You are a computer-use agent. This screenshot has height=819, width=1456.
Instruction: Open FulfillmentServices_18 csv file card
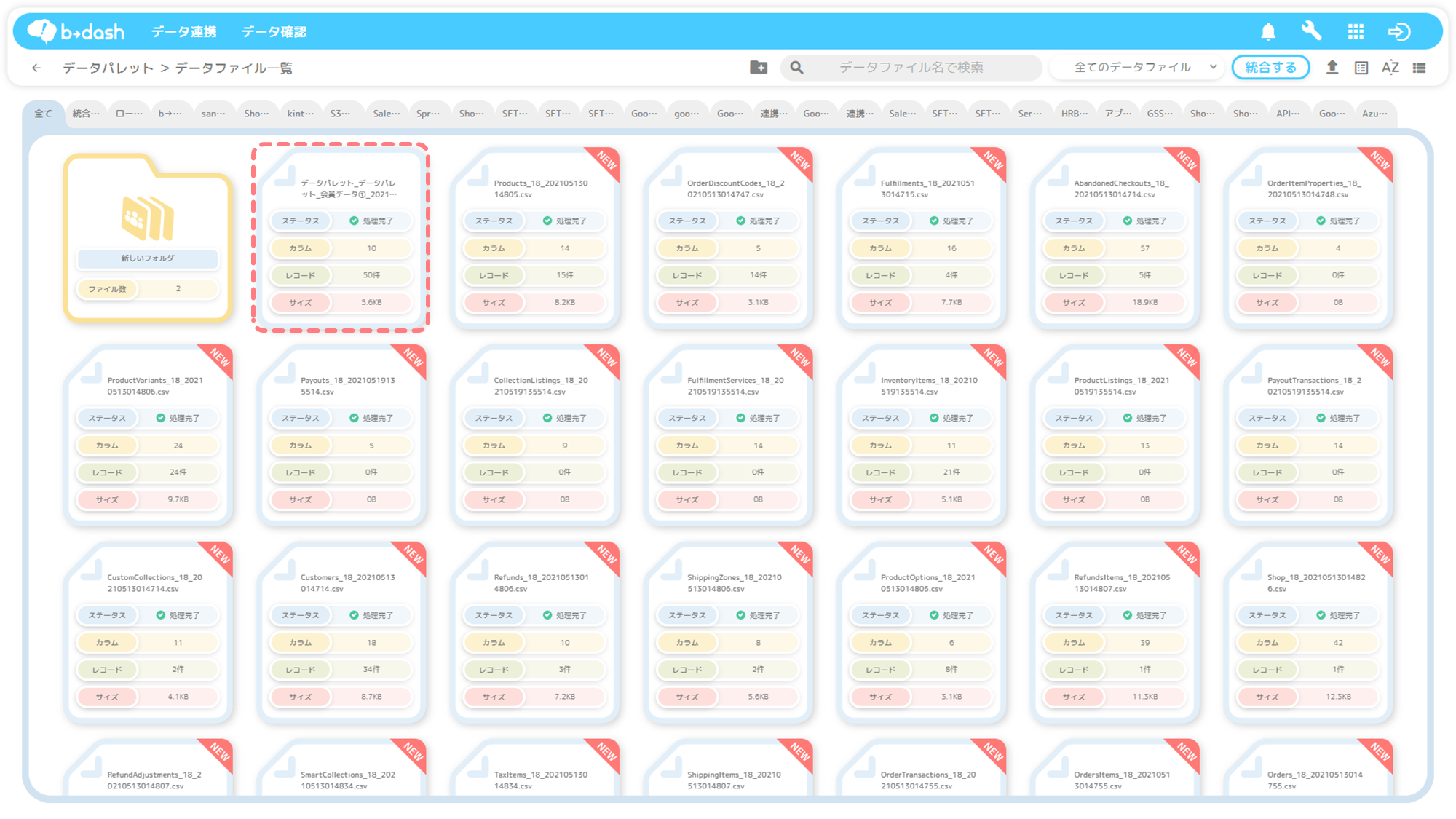pyautogui.click(x=728, y=435)
